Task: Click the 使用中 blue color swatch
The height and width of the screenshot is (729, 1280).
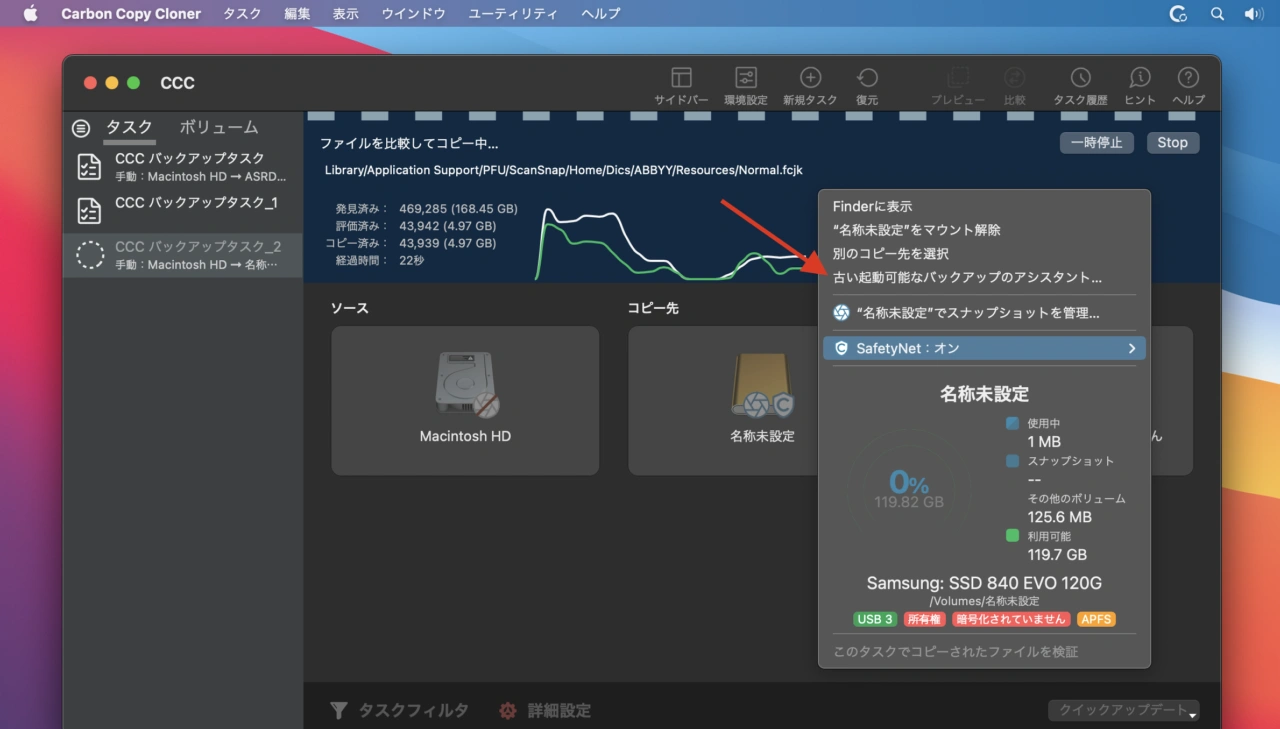Action: point(1012,423)
